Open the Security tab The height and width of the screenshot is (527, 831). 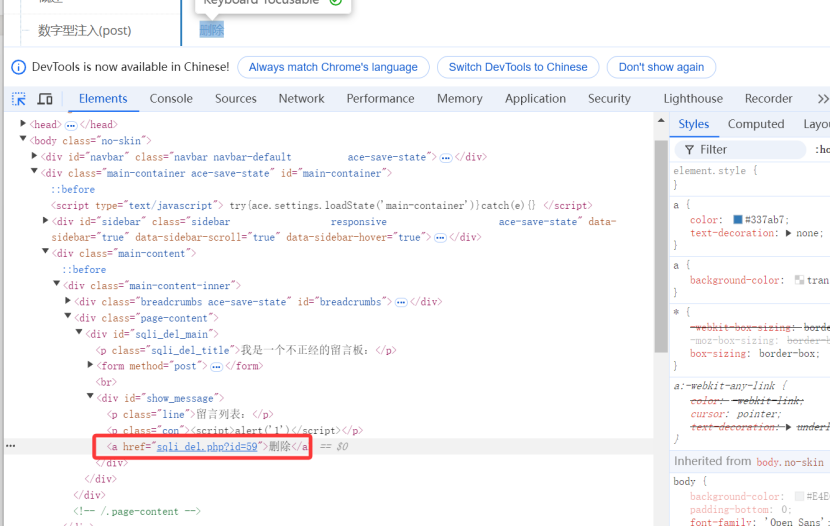coord(609,99)
